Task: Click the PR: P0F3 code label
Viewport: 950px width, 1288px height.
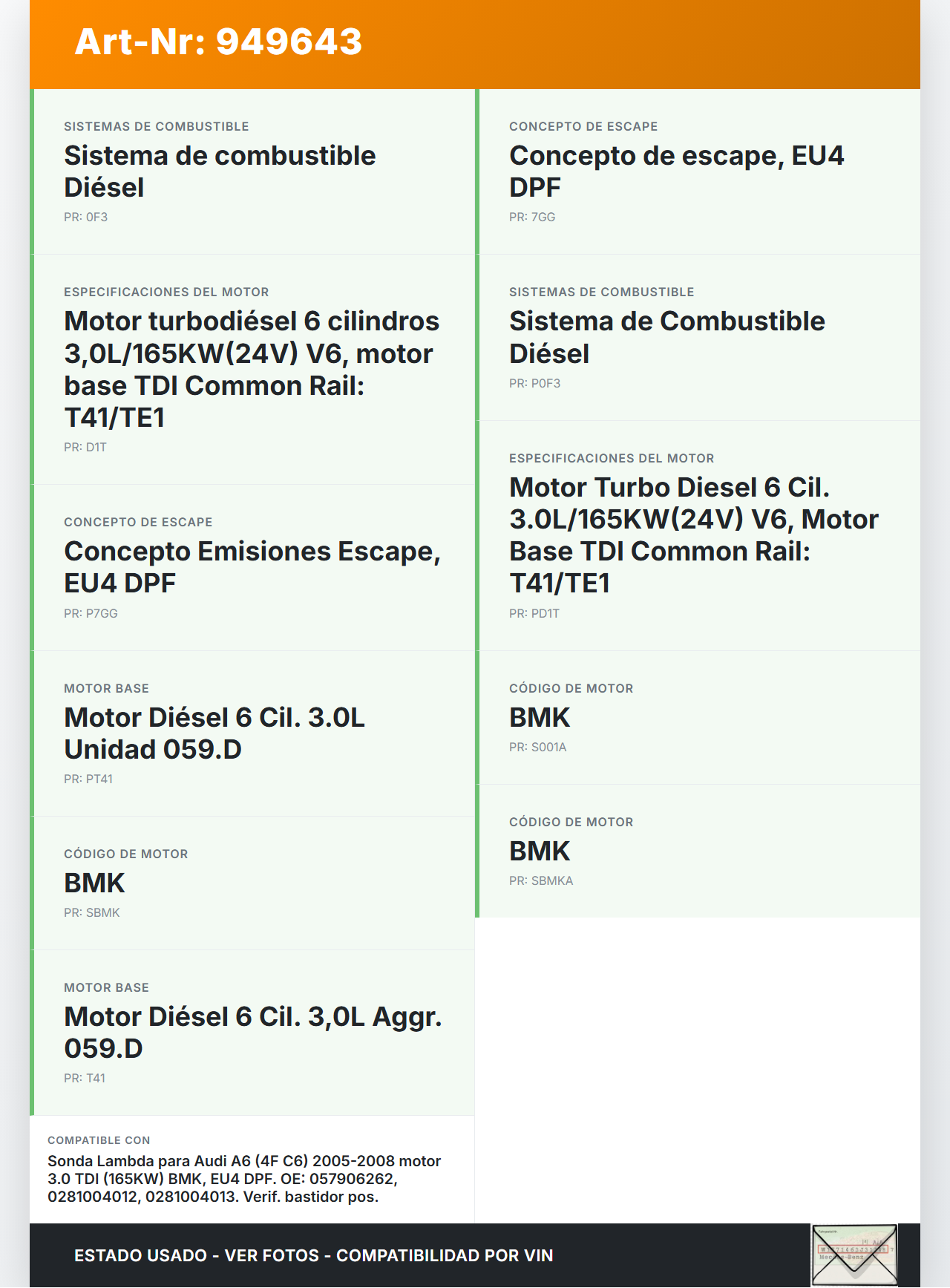Action: tap(534, 384)
